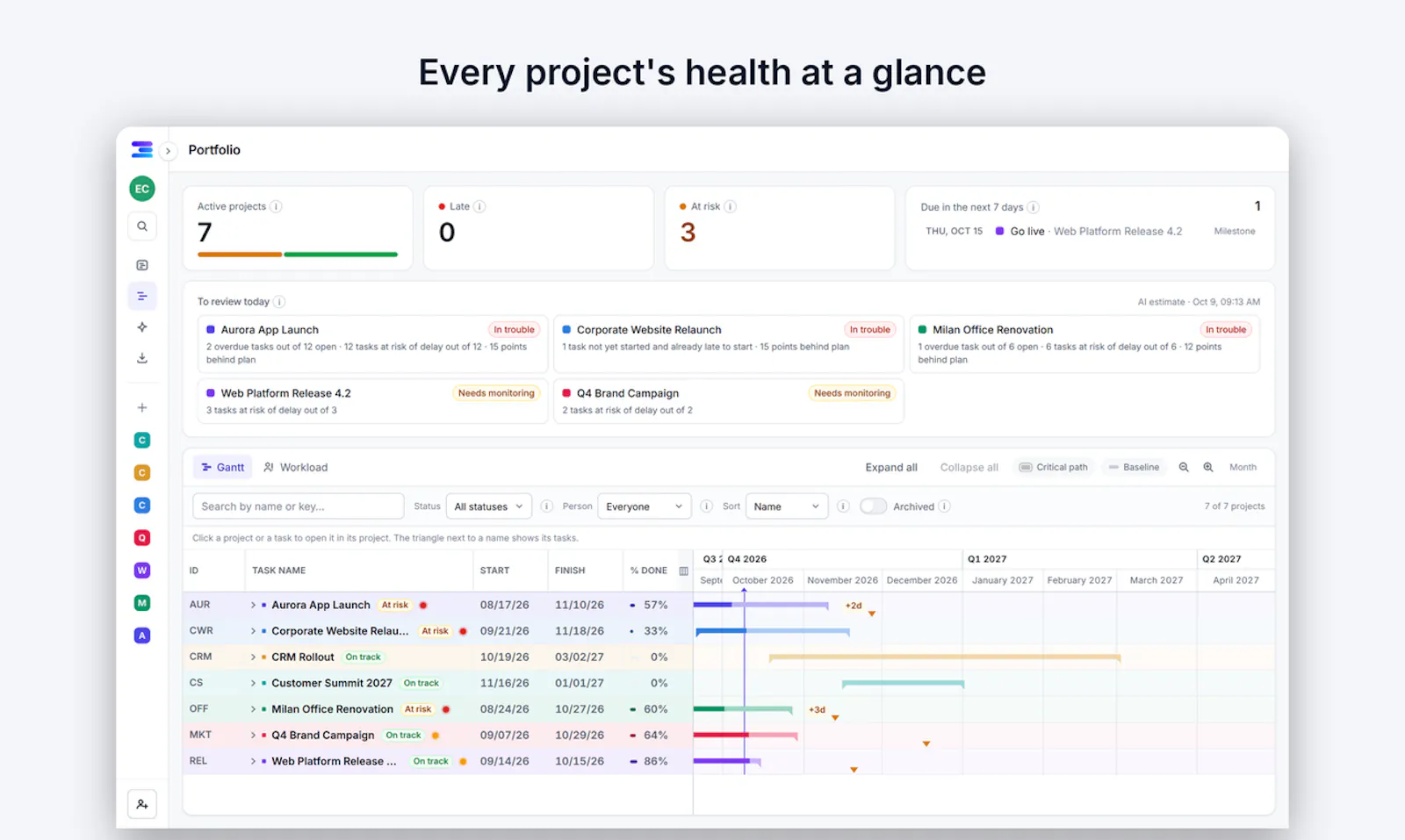Switch to the Gantt tab
The width and height of the screenshot is (1405, 840).
(x=223, y=468)
